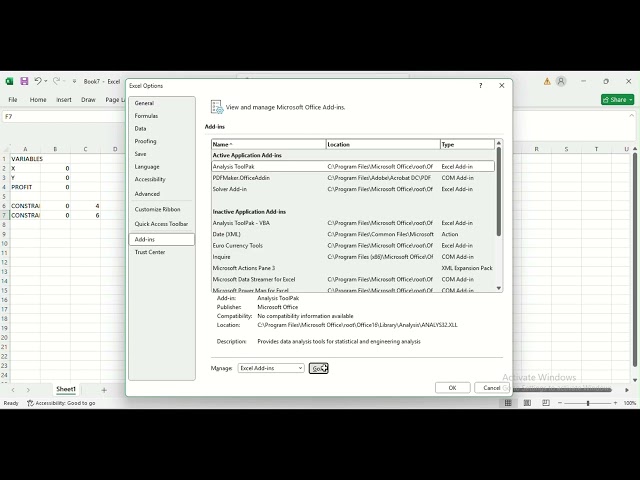The image size is (640, 480).
Task: Click add-ins list scroll up arrow
Action: (x=498, y=143)
